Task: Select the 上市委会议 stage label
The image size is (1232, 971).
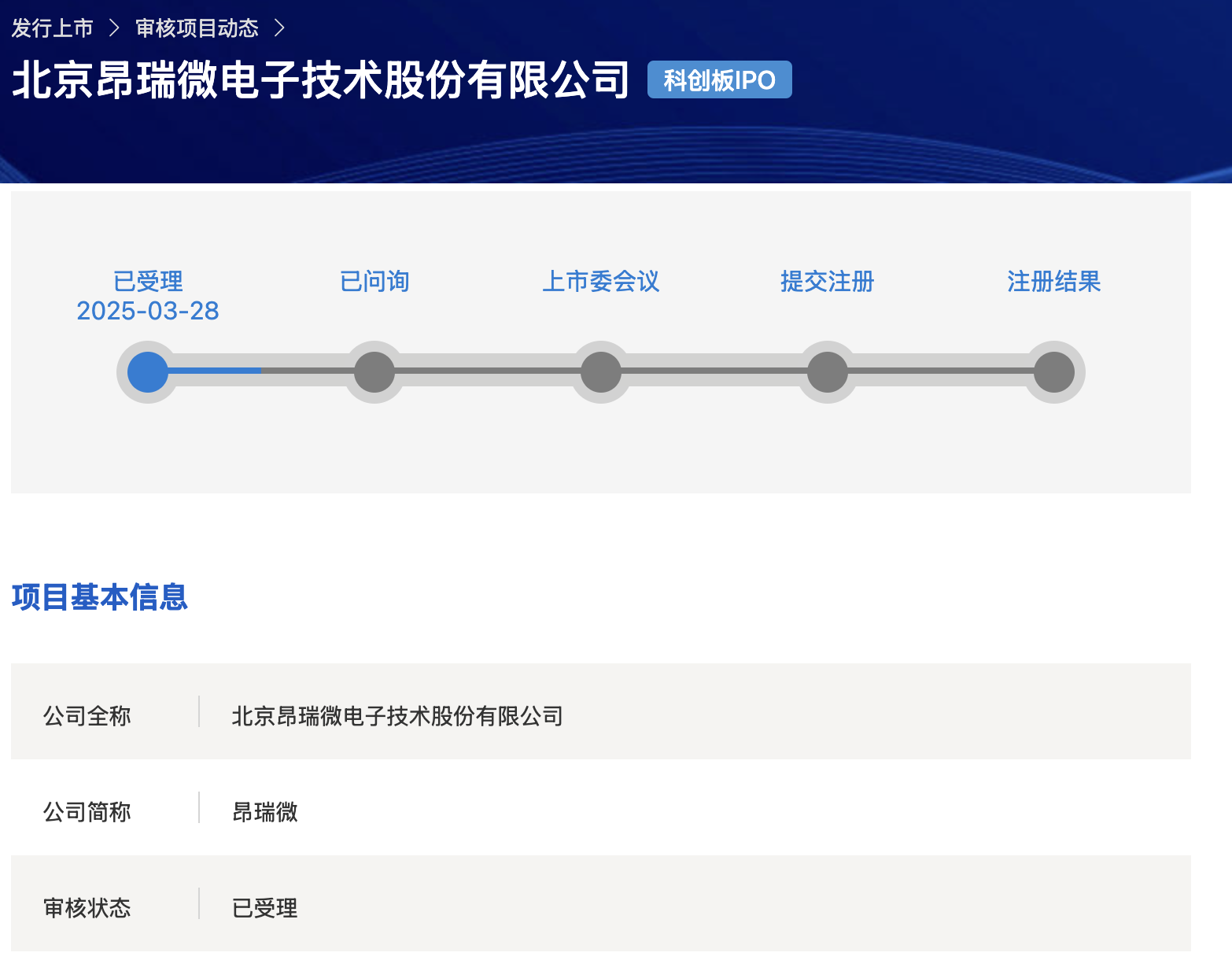Action: point(601,281)
